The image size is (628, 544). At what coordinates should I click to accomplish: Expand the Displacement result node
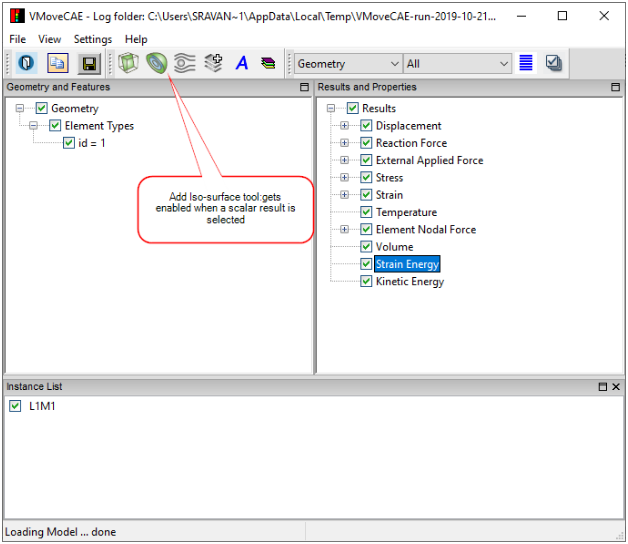point(344,125)
